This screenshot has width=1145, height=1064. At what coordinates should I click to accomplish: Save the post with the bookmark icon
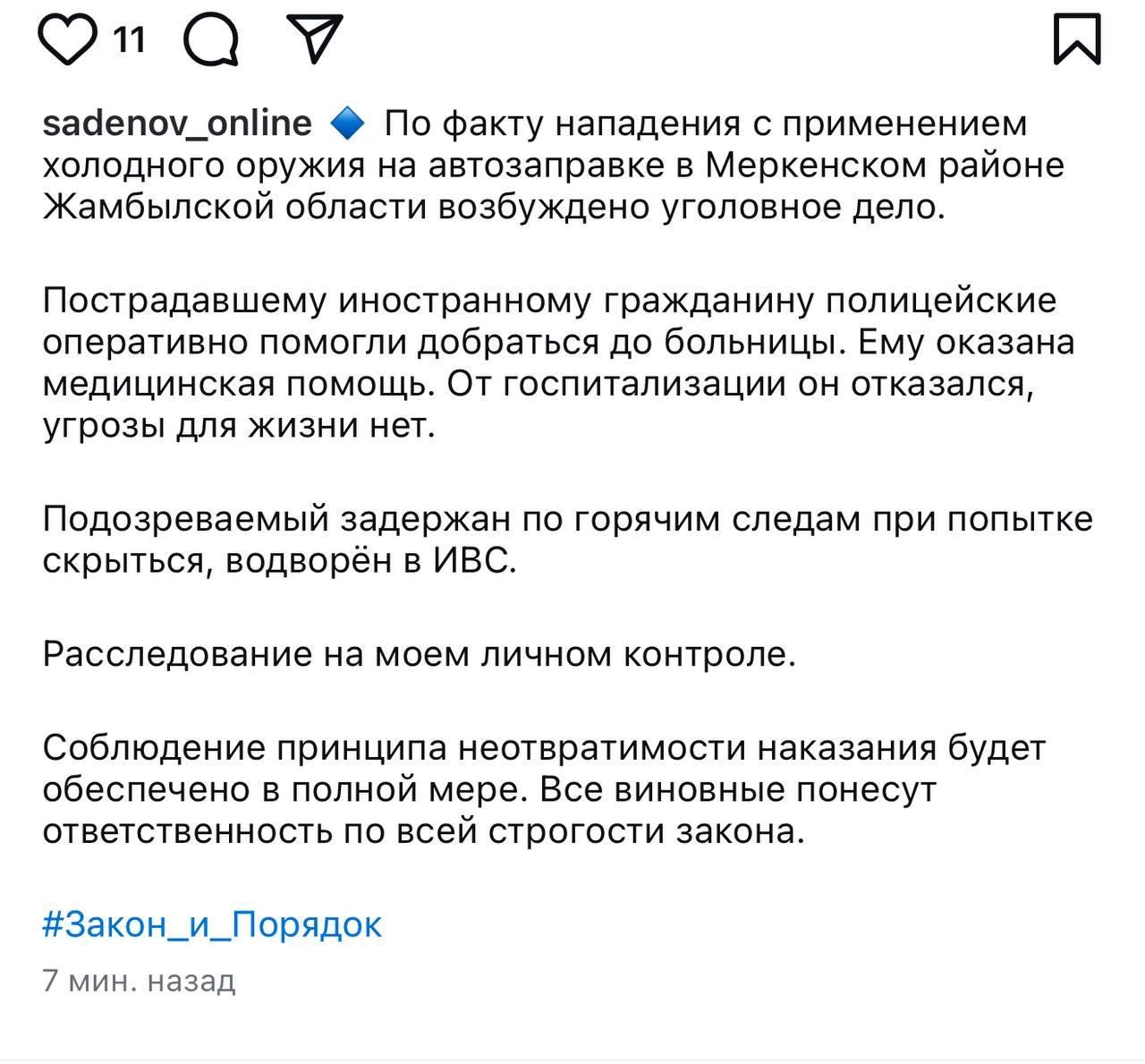pos(1076,39)
